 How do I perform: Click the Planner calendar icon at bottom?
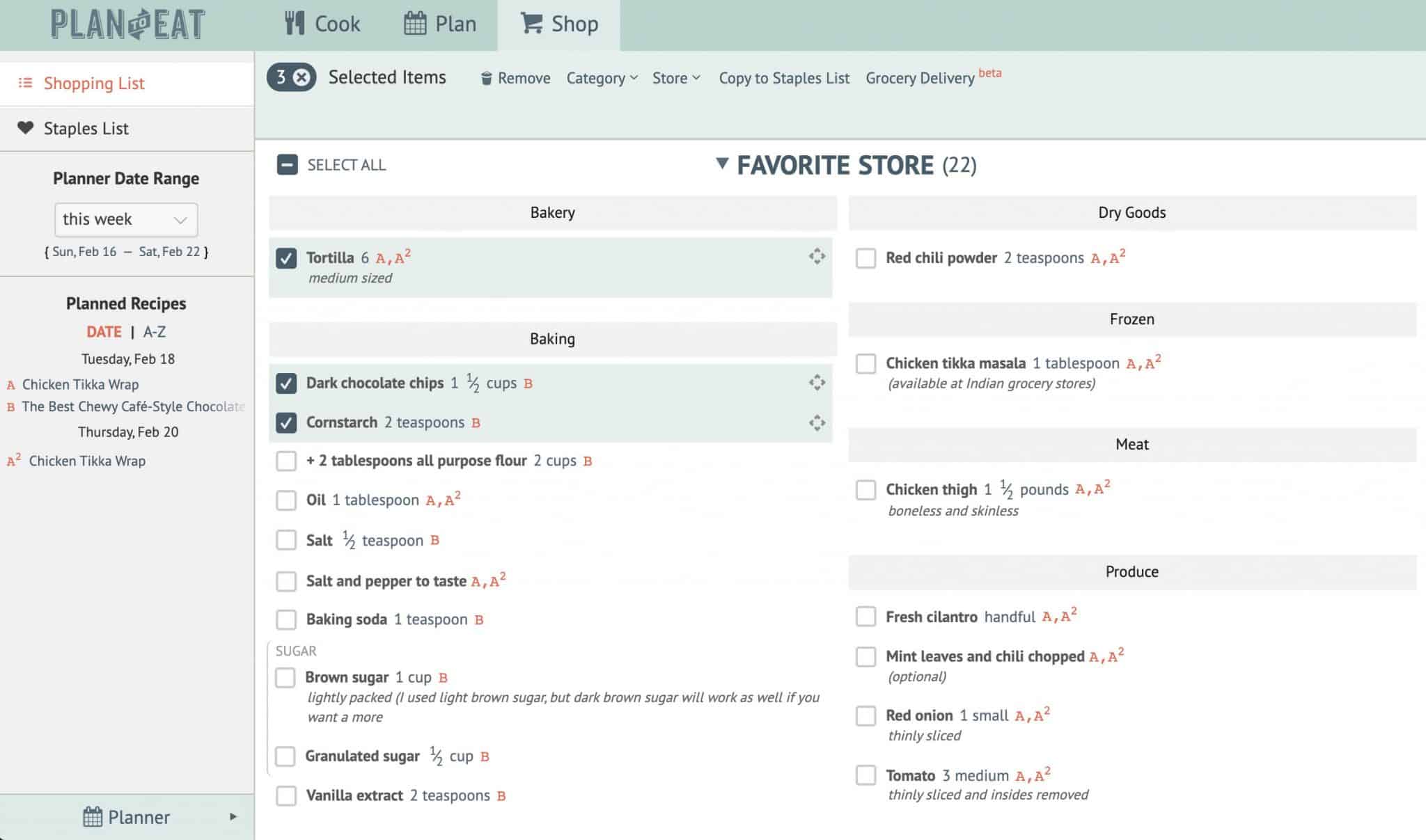click(x=93, y=817)
